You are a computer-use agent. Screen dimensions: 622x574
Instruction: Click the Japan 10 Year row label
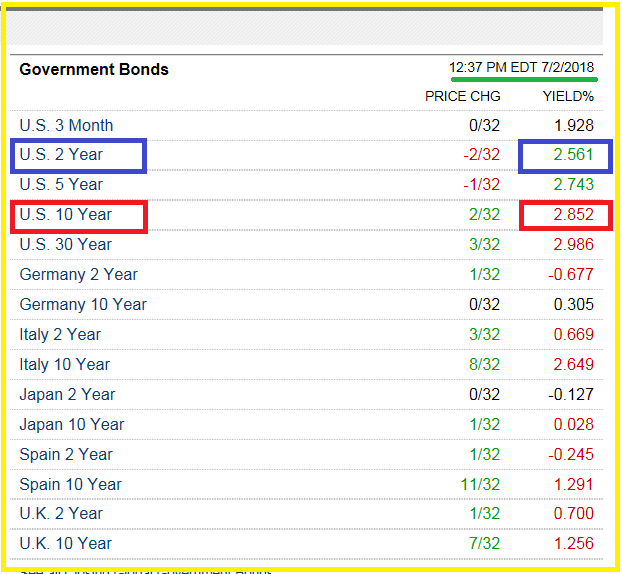(x=71, y=425)
